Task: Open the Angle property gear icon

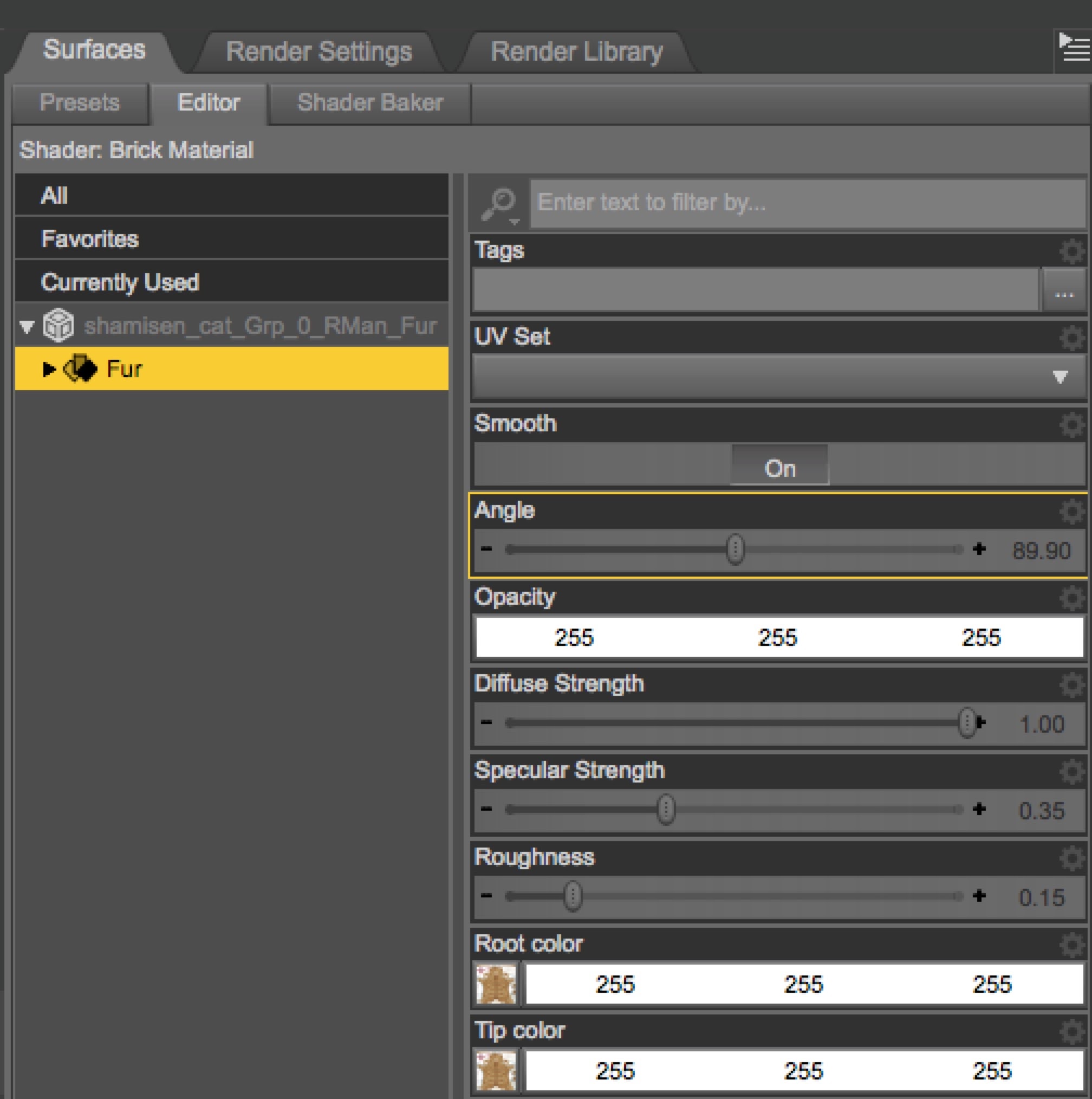Action: point(1071,511)
